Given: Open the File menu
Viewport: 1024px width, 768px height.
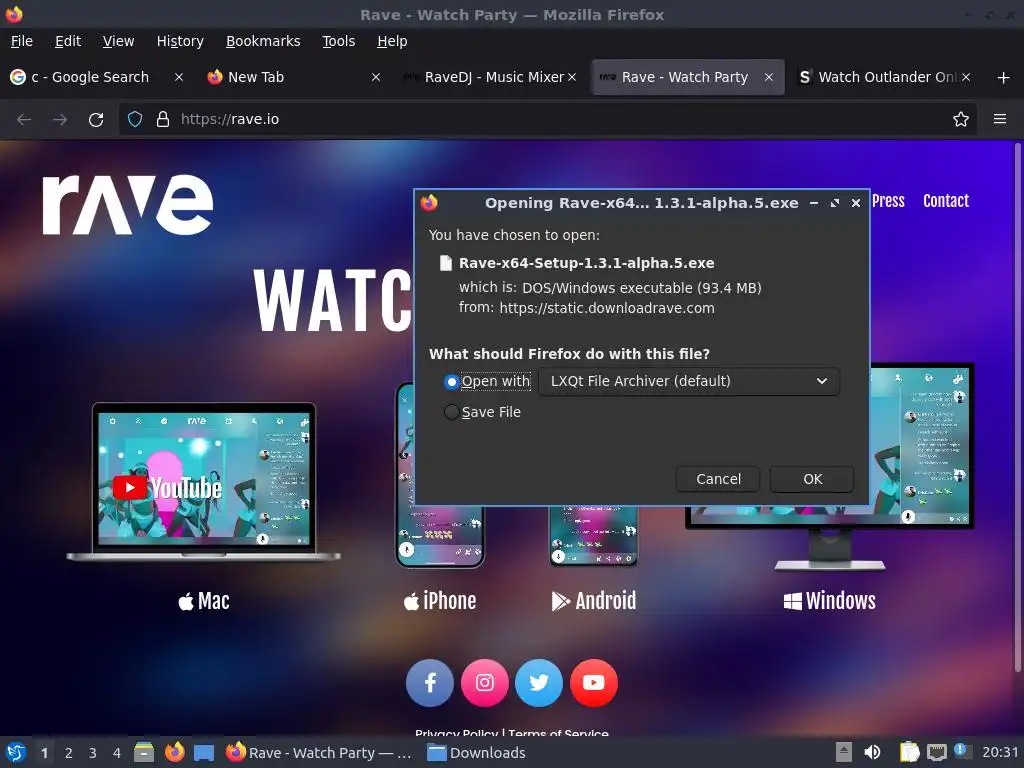Looking at the screenshot, I should 22,41.
